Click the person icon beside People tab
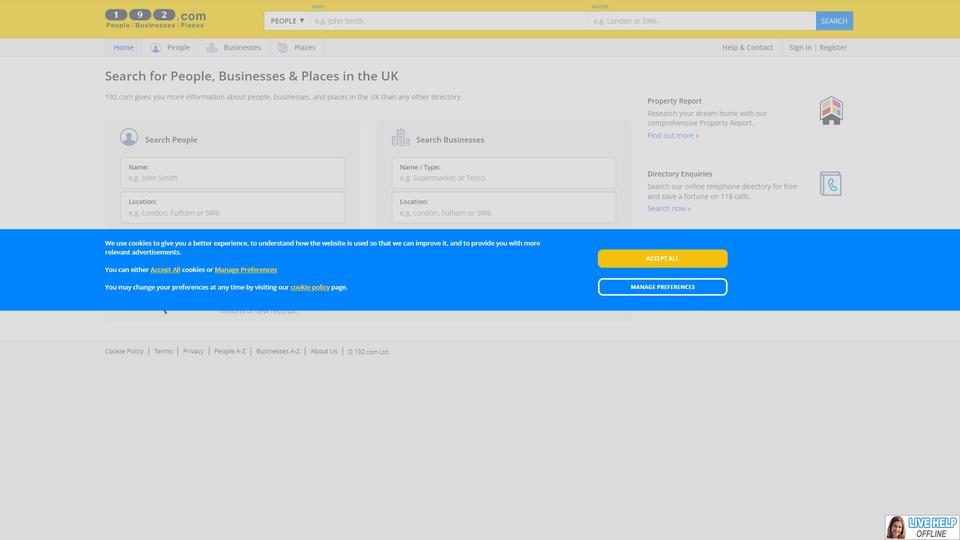Viewport: 960px width, 540px height. coord(156,47)
